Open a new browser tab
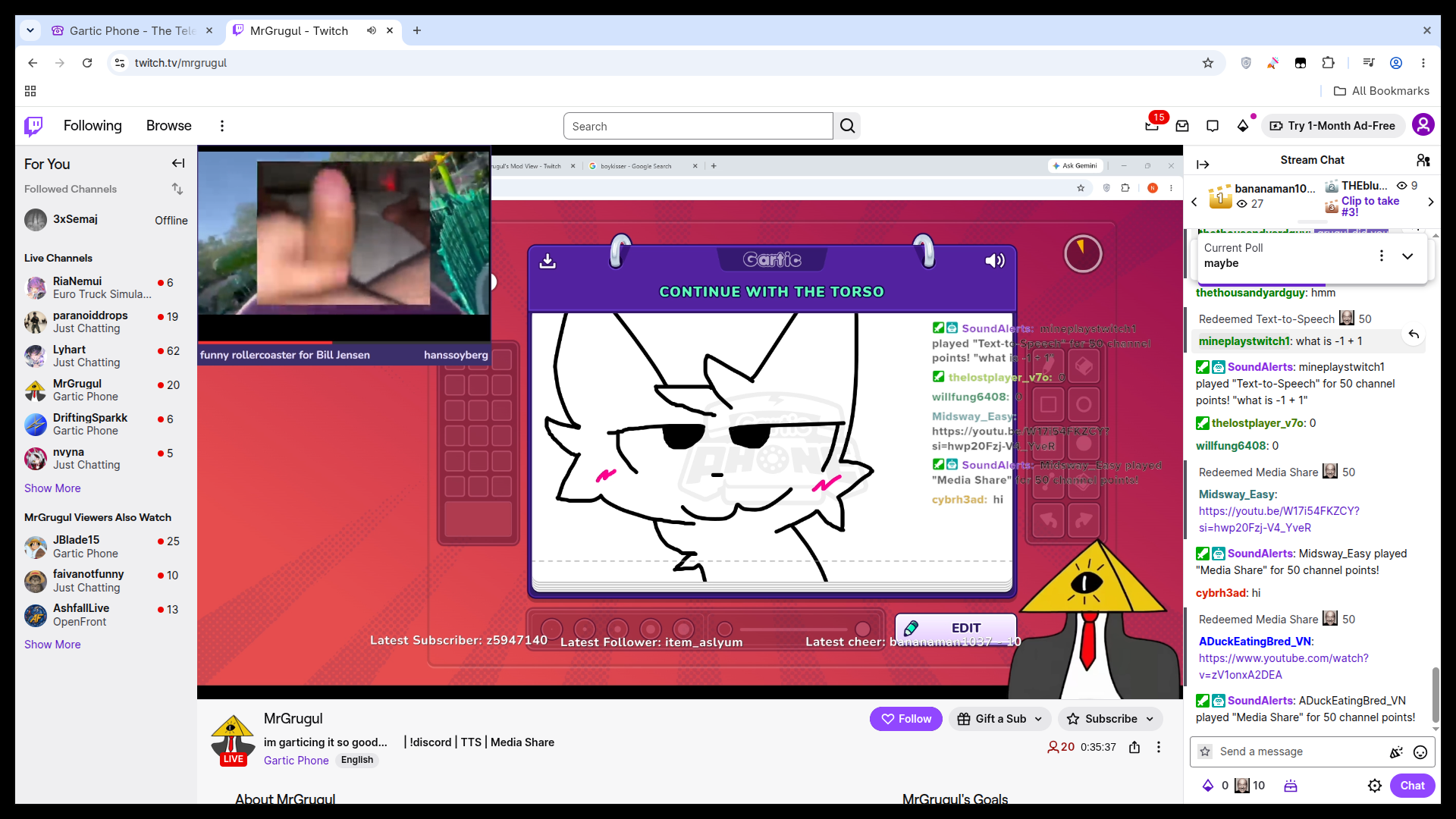The width and height of the screenshot is (1456, 819). [x=417, y=30]
